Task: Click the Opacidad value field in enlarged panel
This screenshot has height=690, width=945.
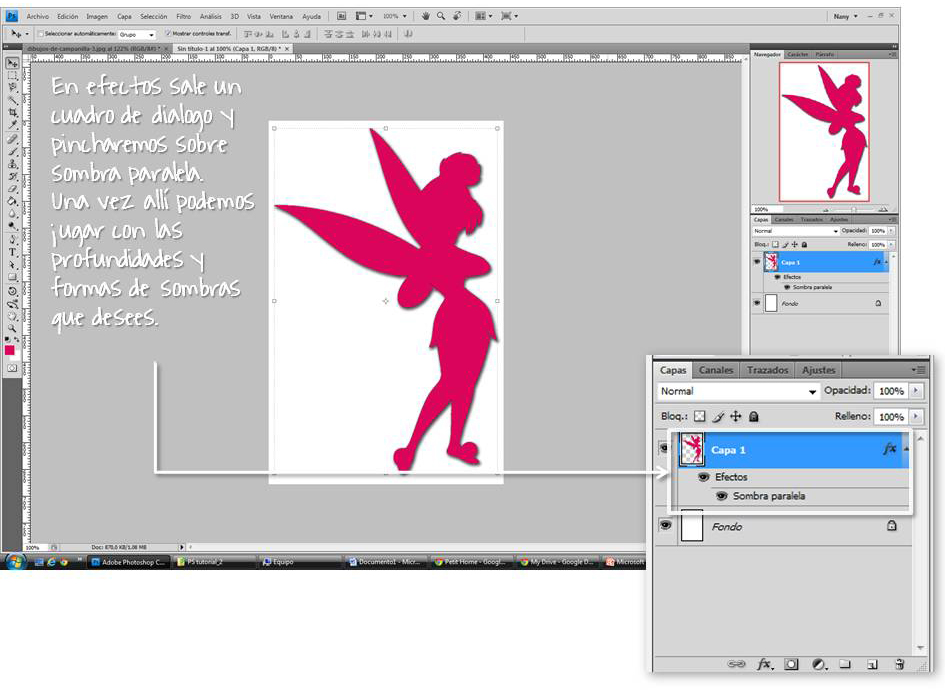Action: point(891,390)
